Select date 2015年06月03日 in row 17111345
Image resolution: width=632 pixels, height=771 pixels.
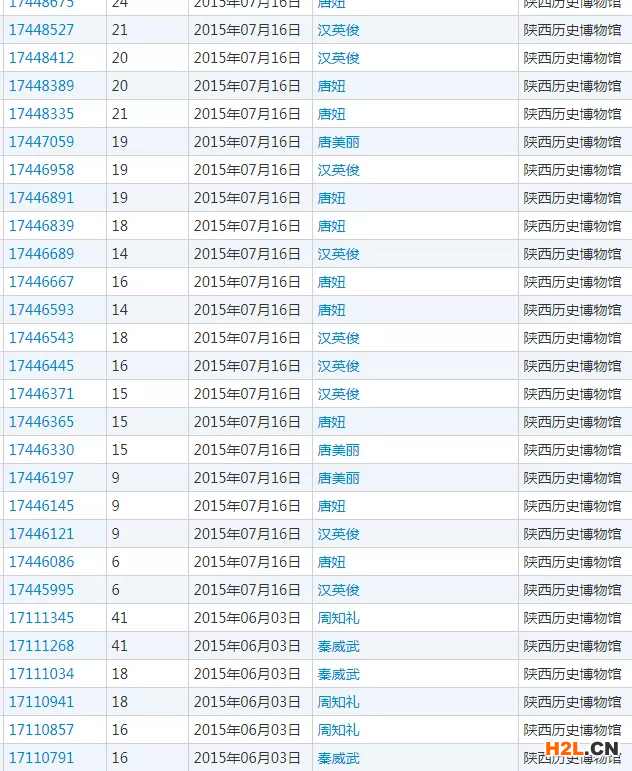pyautogui.click(x=247, y=619)
